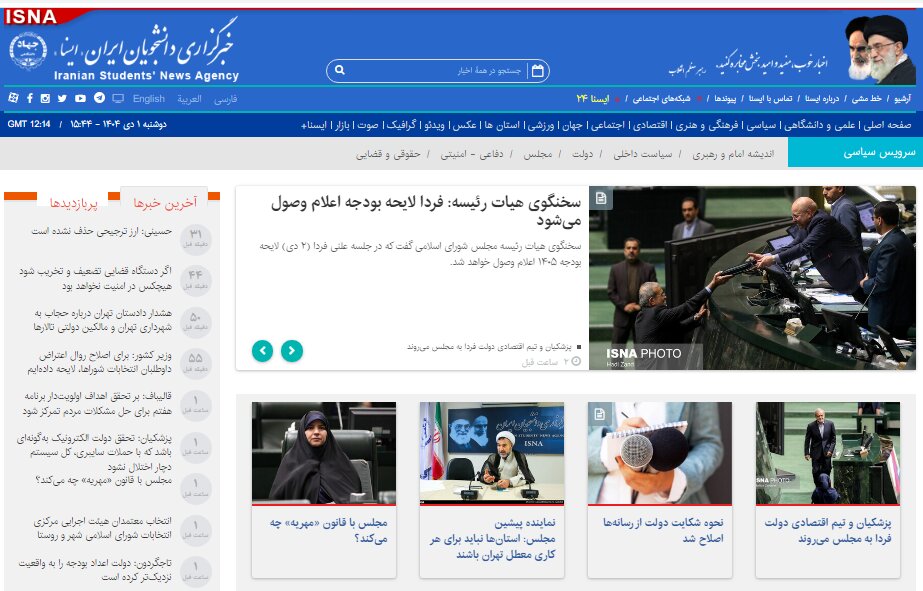Open the calendar filter inside the search bar

point(537,70)
